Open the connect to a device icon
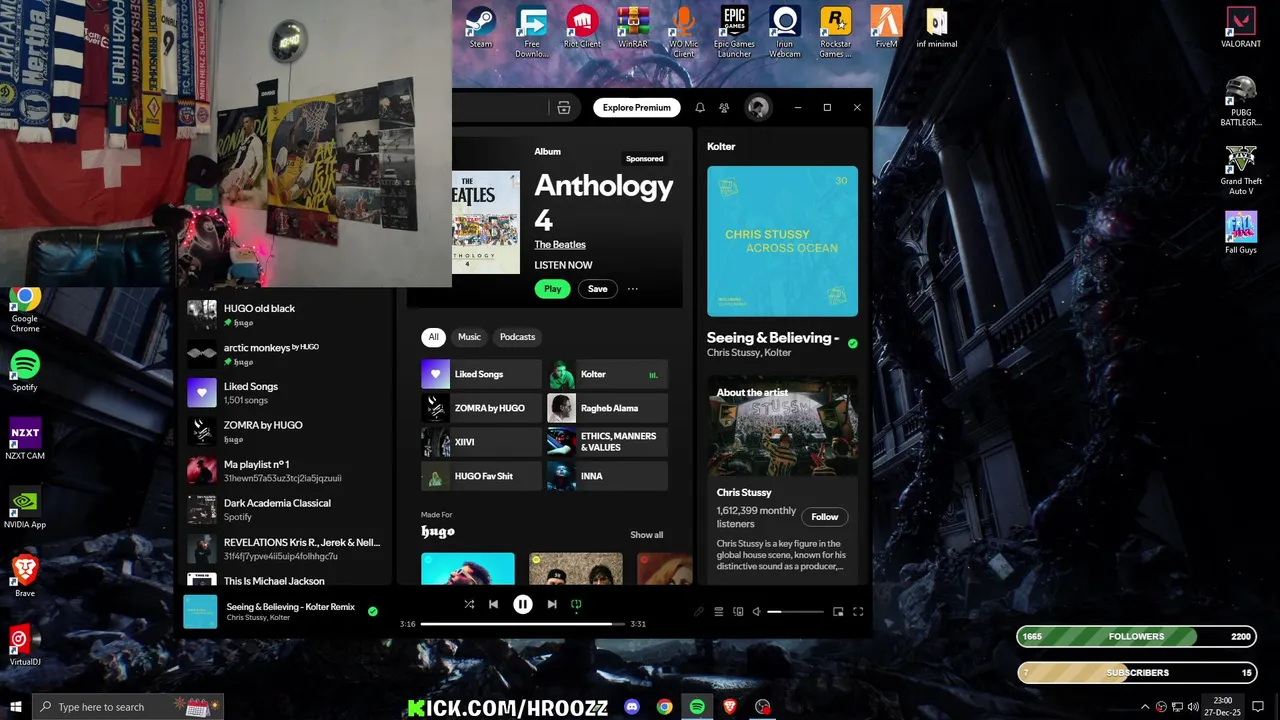 (x=738, y=612)
